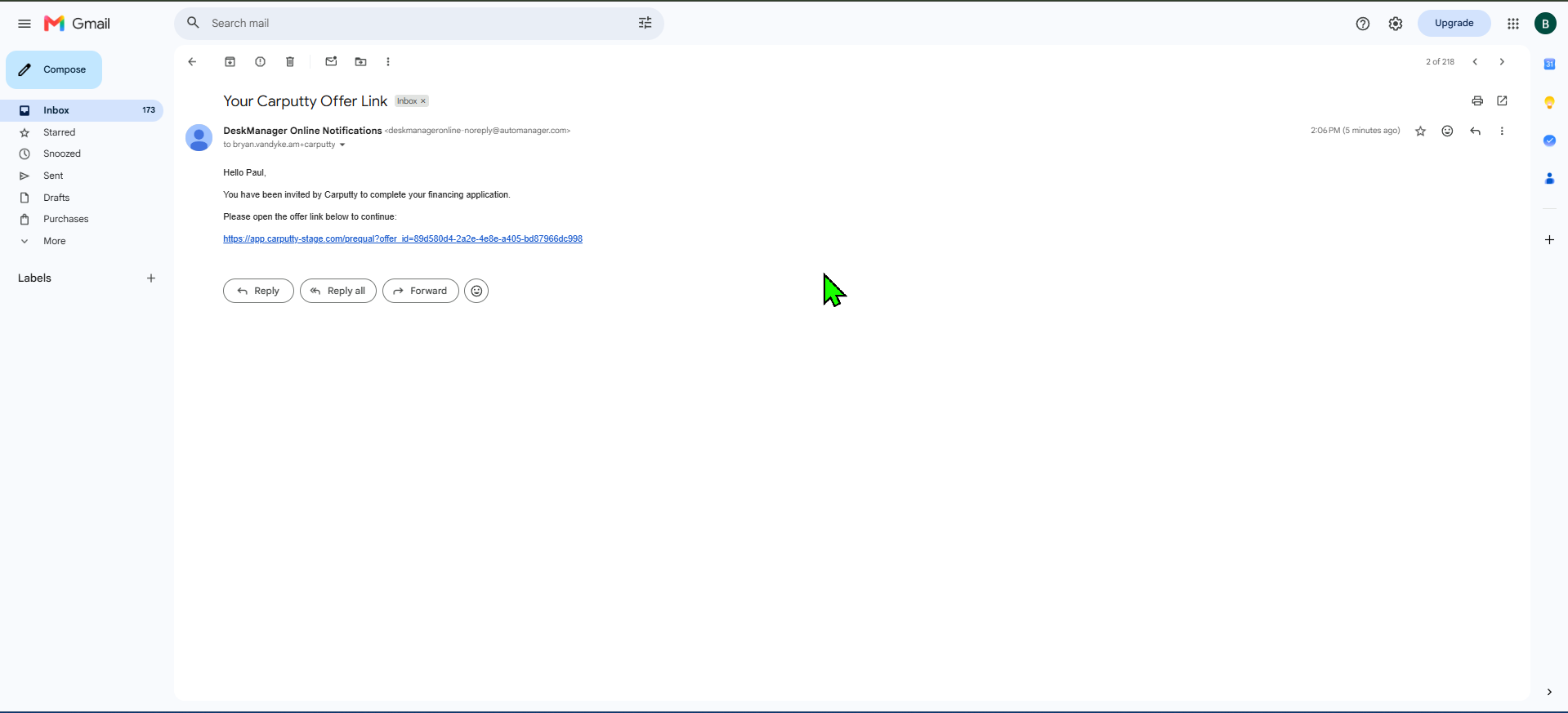Add emoji reaction beside Forward button
Viewport: 1568px width, 713px height.
476,291
